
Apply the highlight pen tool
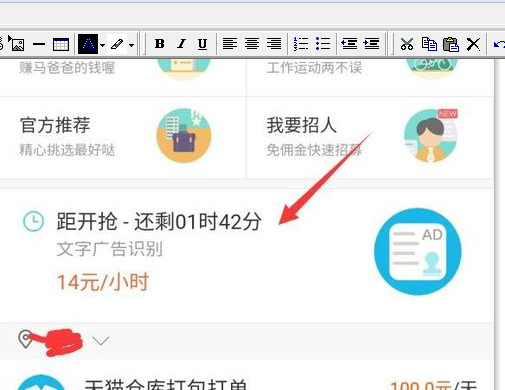point(117,44)
